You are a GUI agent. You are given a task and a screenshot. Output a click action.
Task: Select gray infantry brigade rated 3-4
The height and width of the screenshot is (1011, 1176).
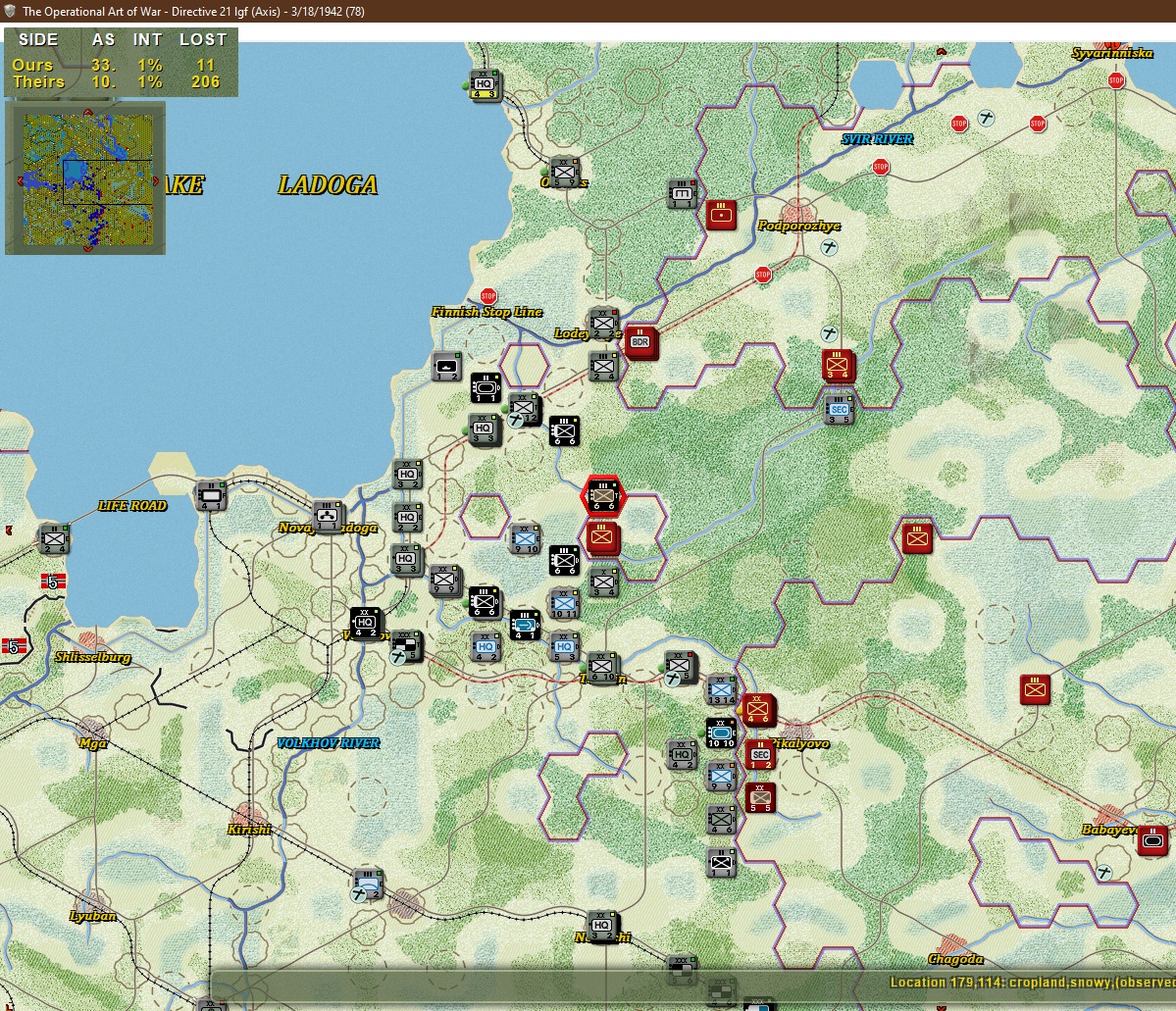click(603, 582)
